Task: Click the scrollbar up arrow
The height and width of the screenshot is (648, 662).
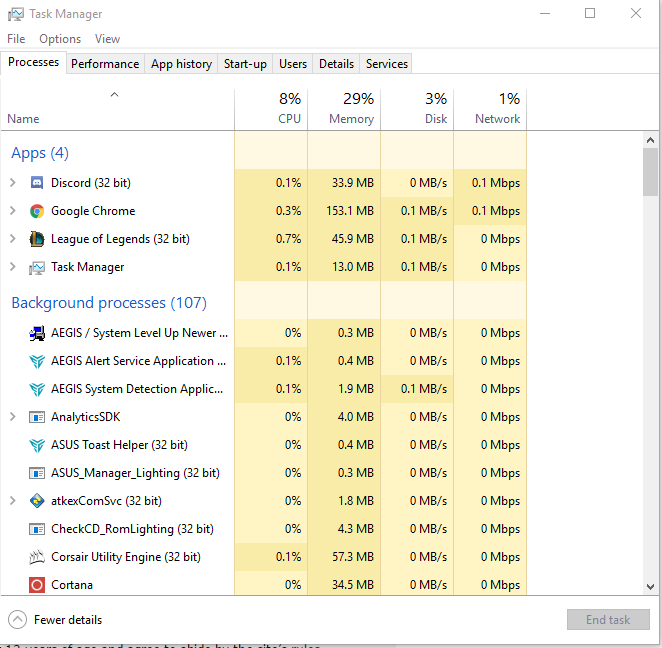Action: tap(650, 140)
